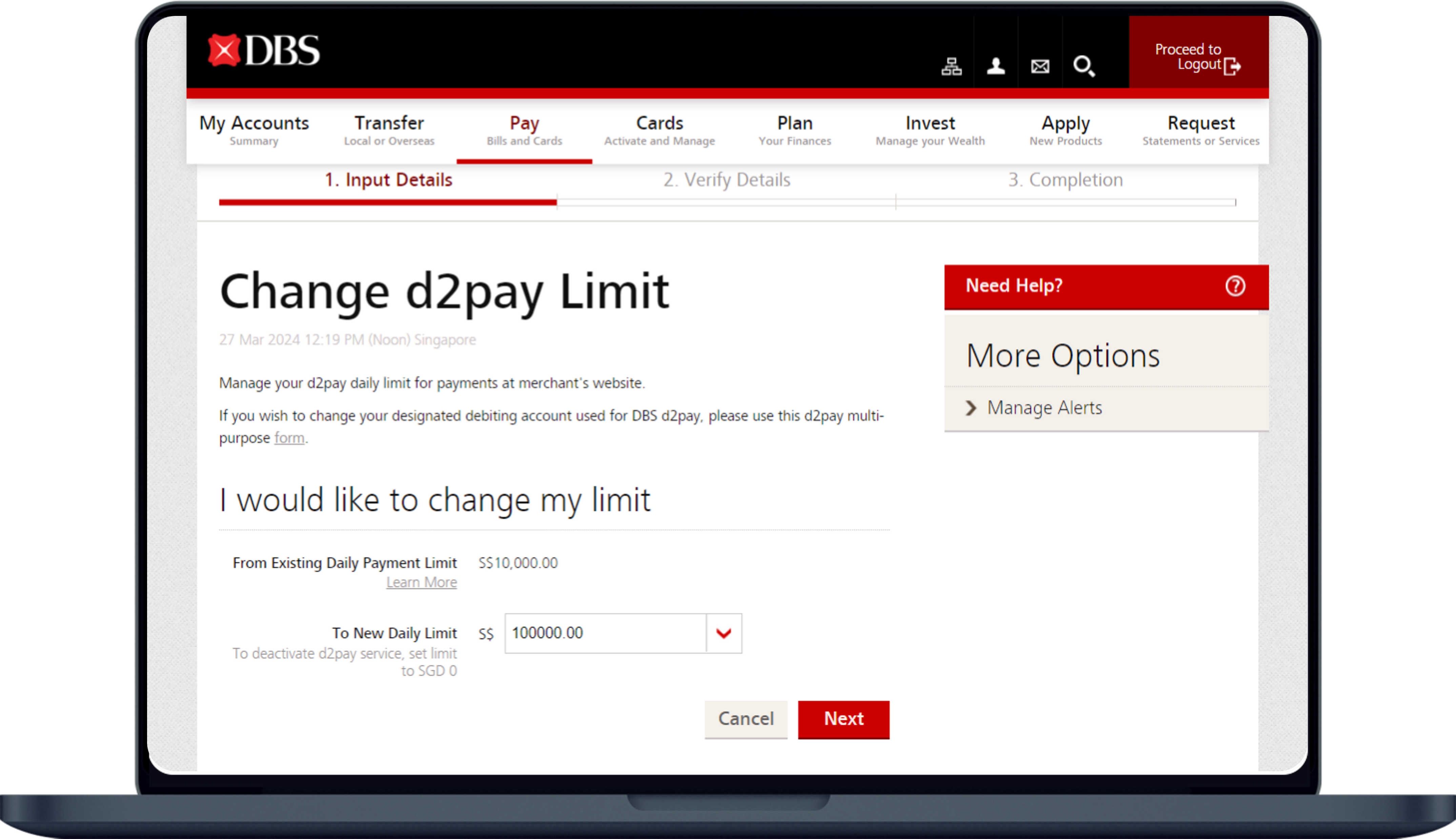The width and height of the screenshot is (1456, 839).
Task: Select the 3. Completion step
Action: pos(1065,180)
